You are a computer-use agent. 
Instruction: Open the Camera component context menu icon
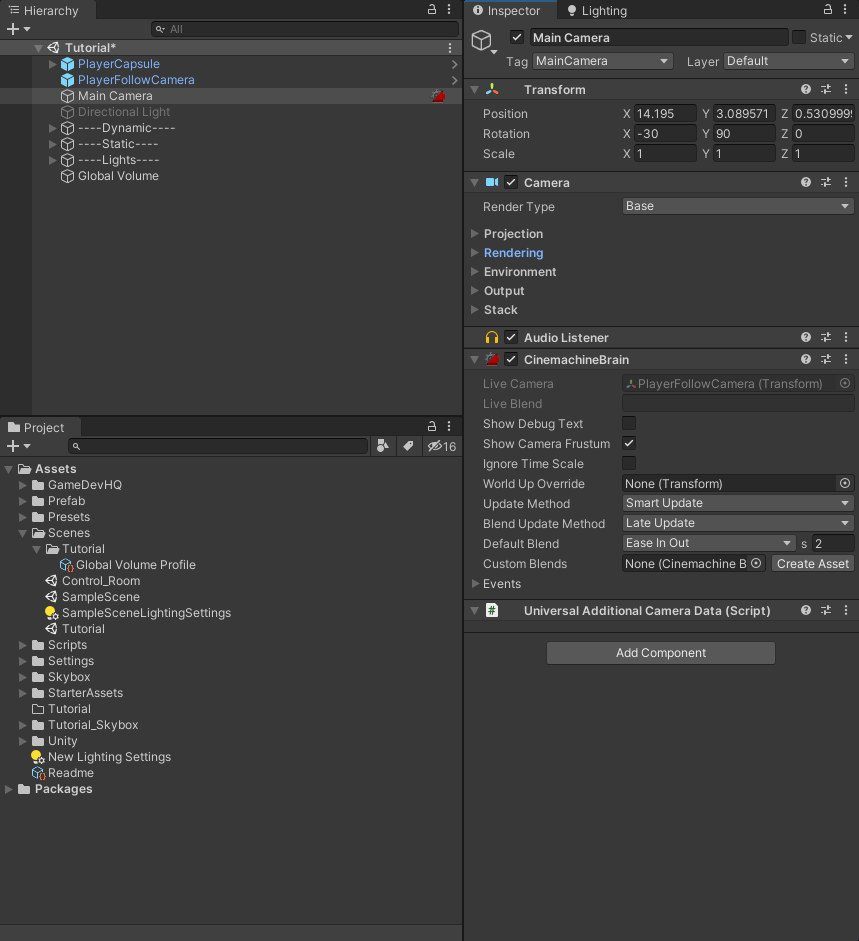pyautogui.click(x=846, y=182)
